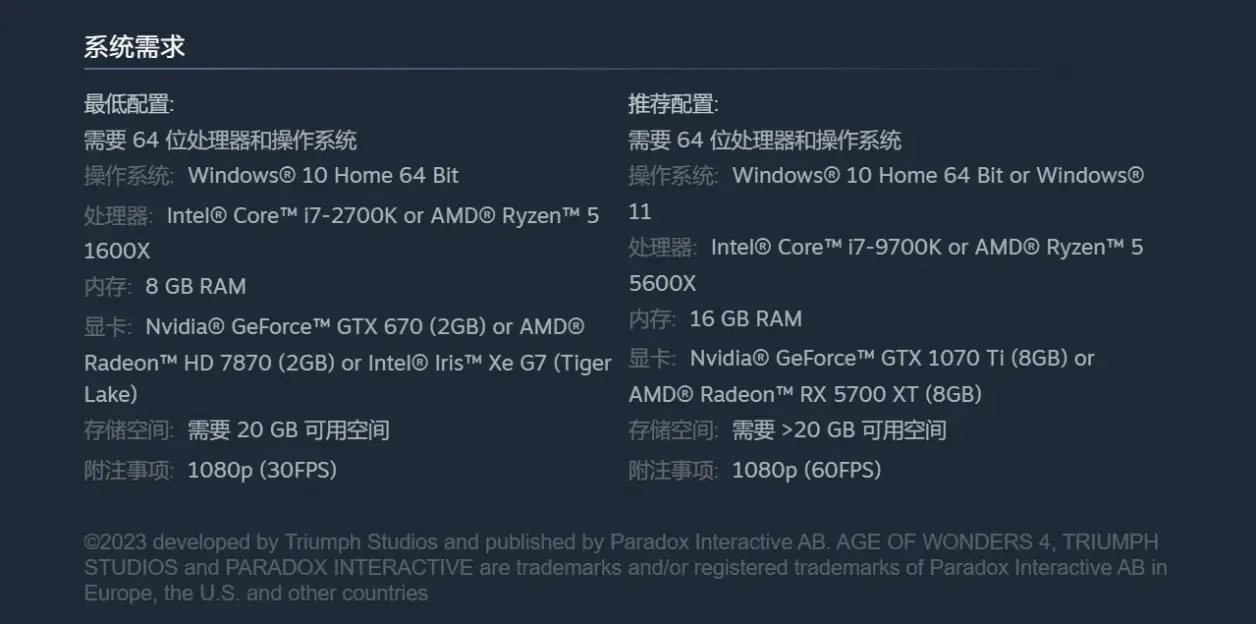Click Windows 10 Home 64 Bit minimum text

click(323, 176)
